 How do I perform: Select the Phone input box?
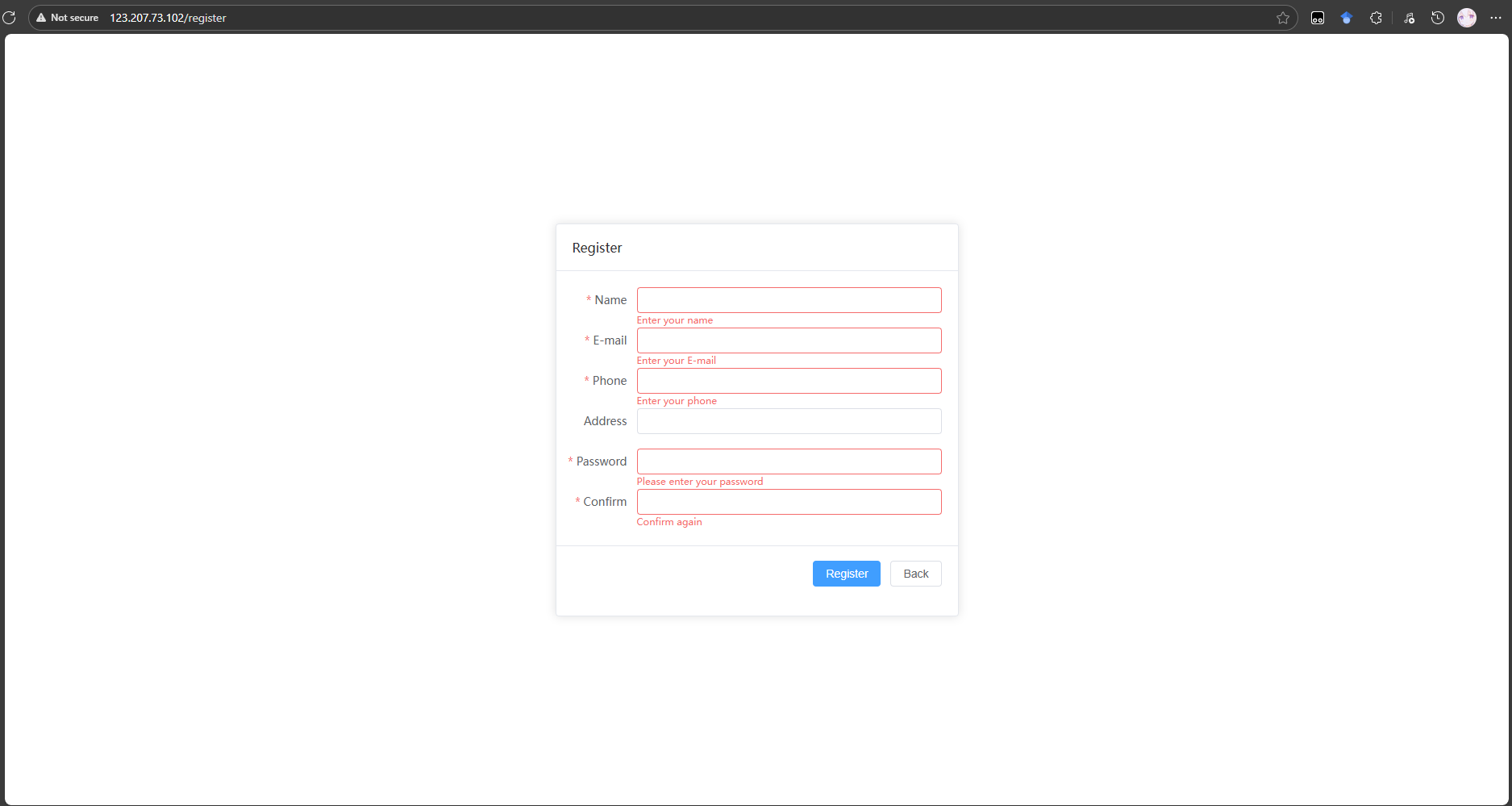tap(789, 380)
